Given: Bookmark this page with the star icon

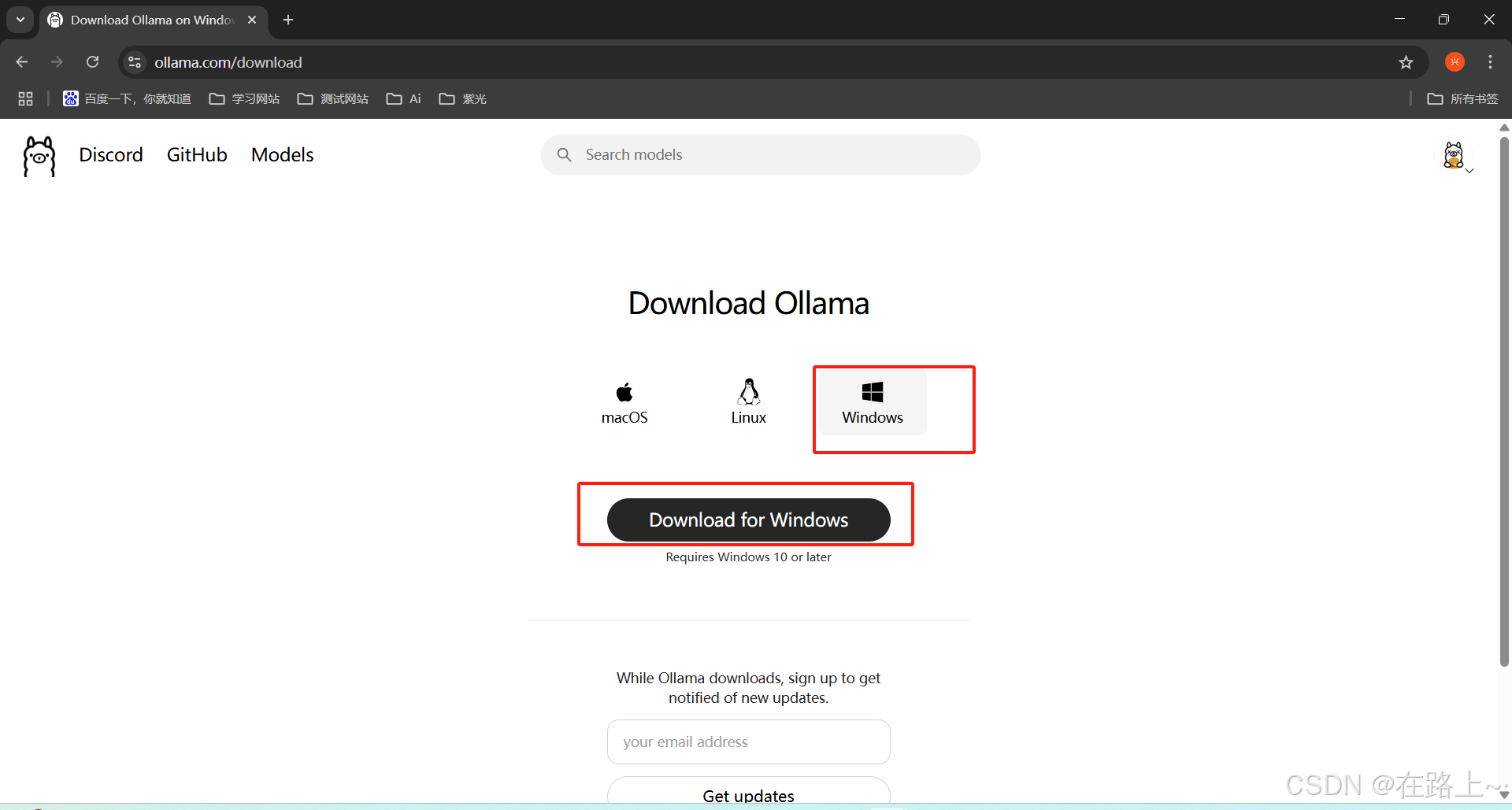Looking at the screenshot, I should click(1406, 62).
